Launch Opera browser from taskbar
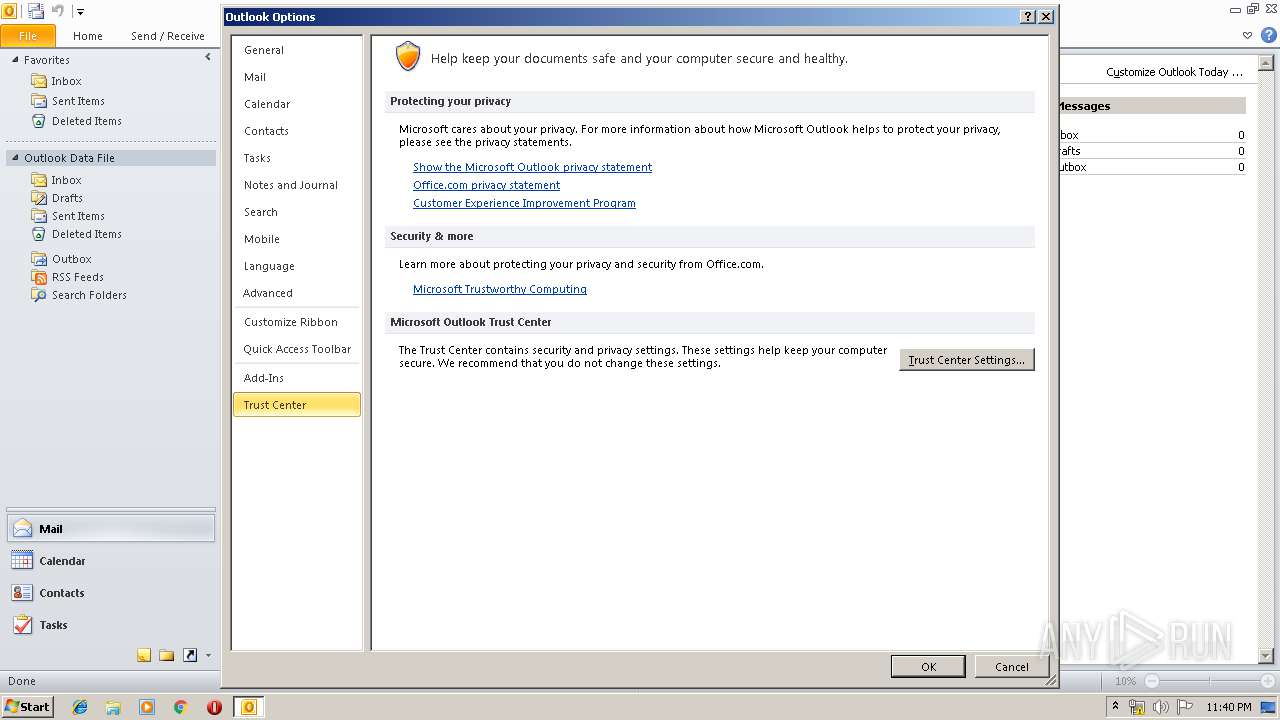 point(214,707)
